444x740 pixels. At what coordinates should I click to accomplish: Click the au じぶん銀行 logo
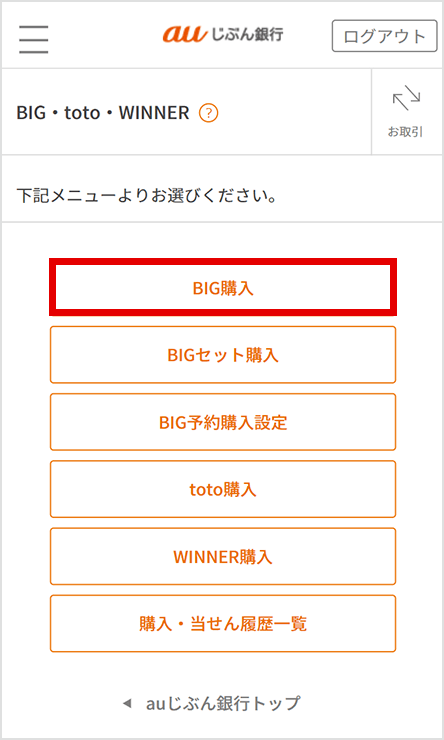(223, 34)
